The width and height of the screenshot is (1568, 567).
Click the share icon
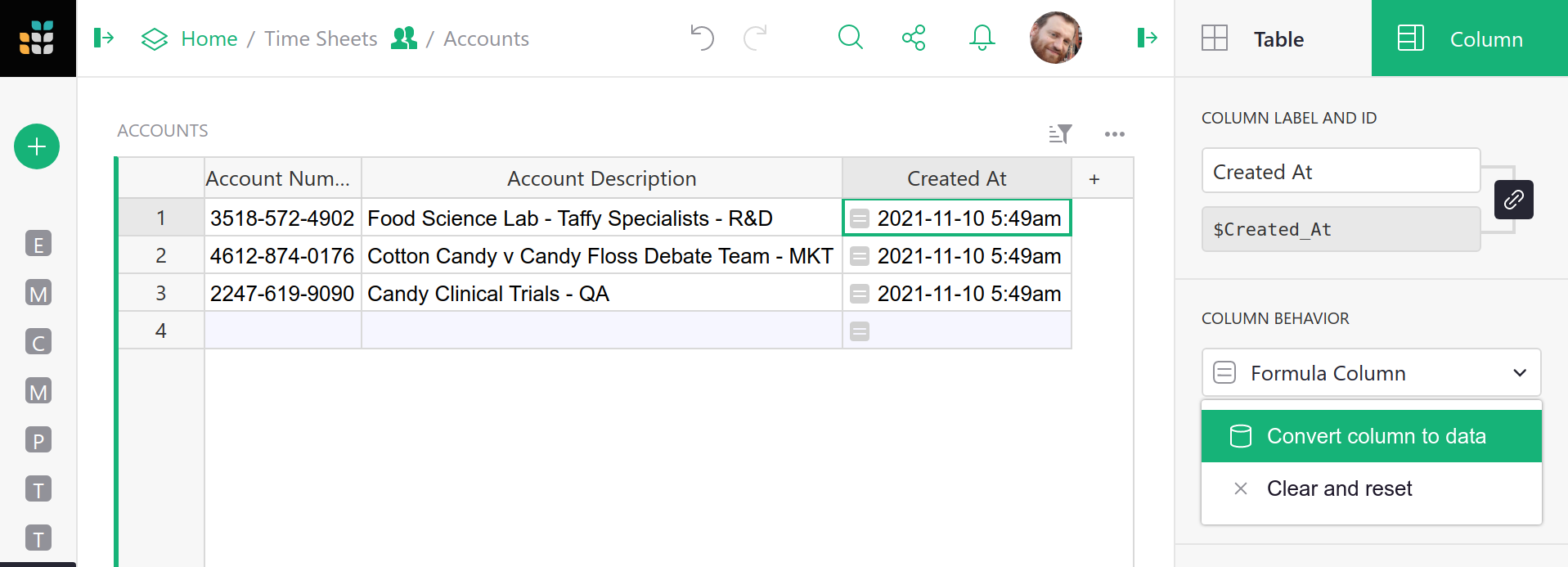click(914, 38)
